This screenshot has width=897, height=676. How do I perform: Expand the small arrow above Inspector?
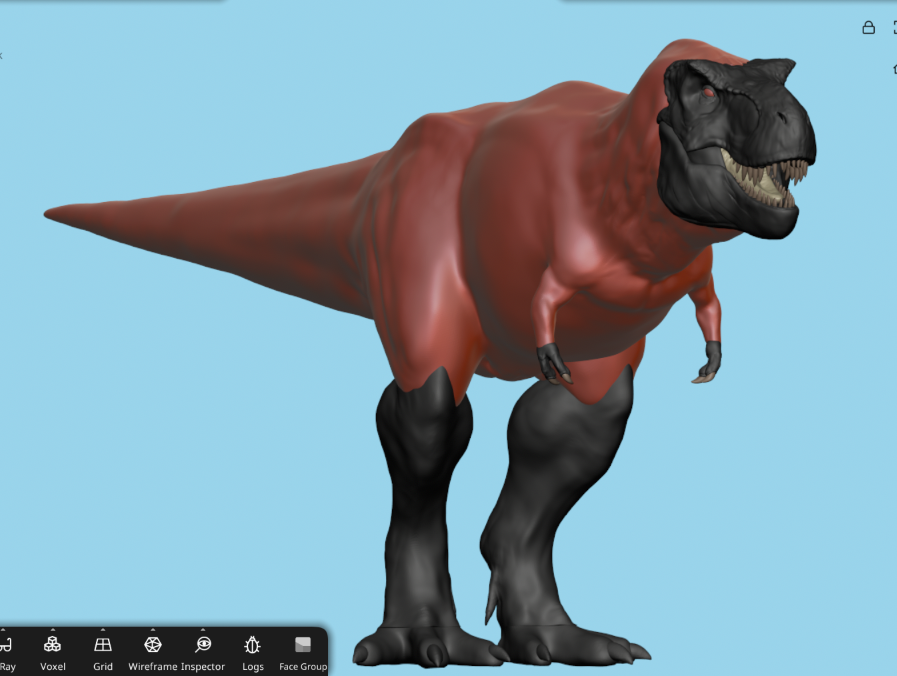tap(203, 630)
